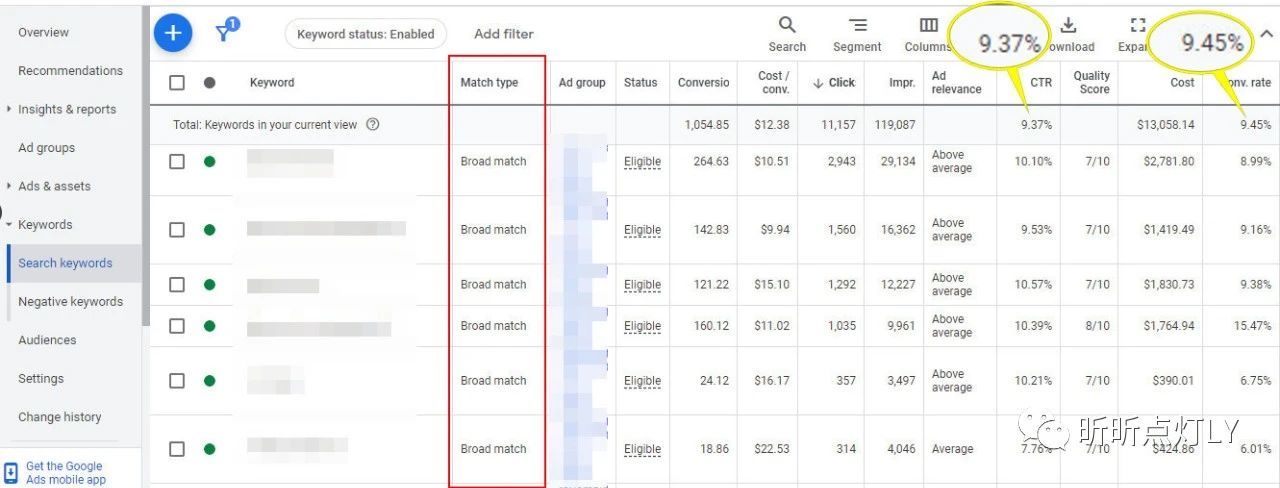Collapse the table toolbar chevron
The image size is (1280, 488).
(1266, 34)
